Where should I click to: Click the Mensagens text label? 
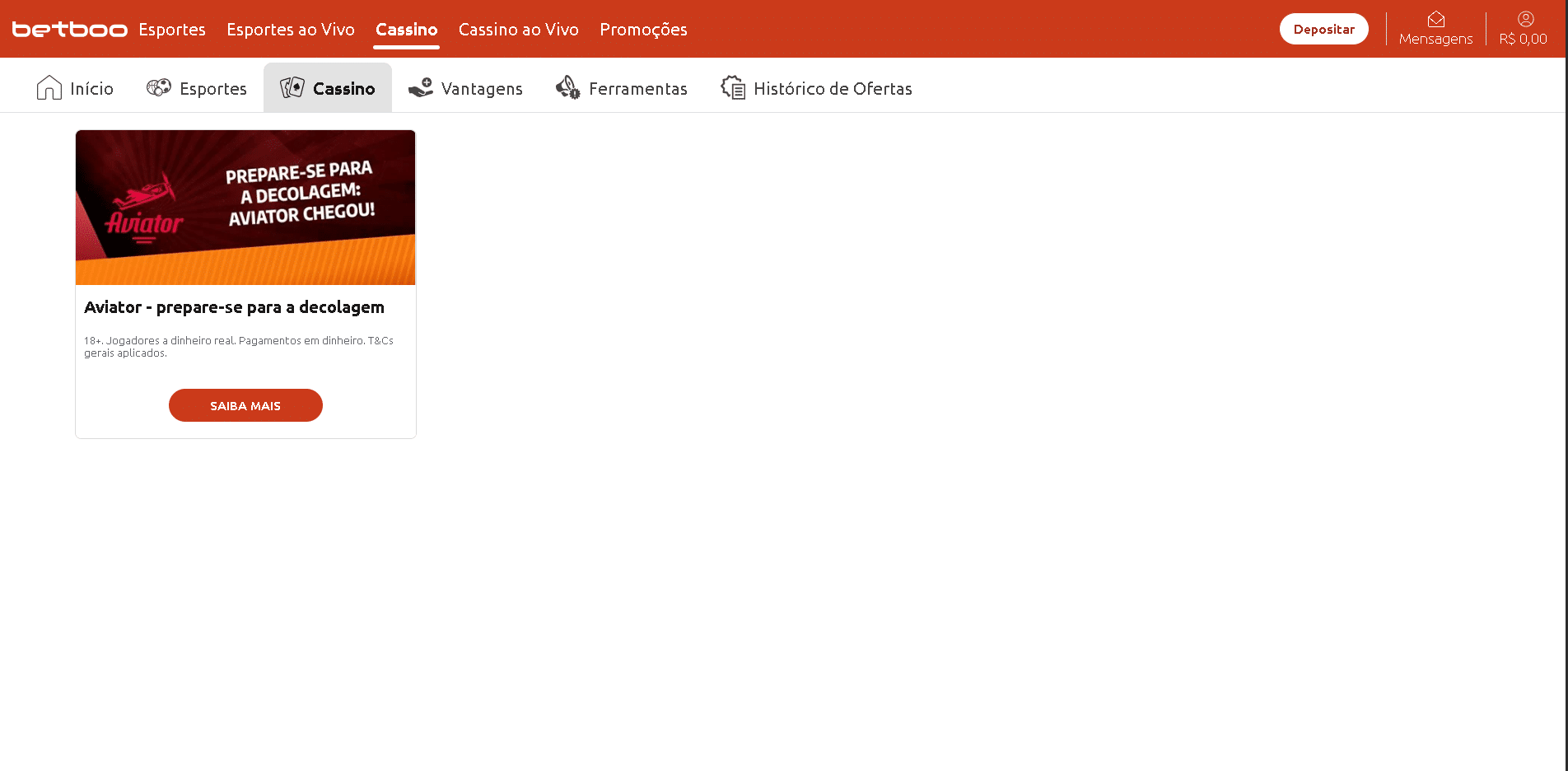coord(1435,39)
